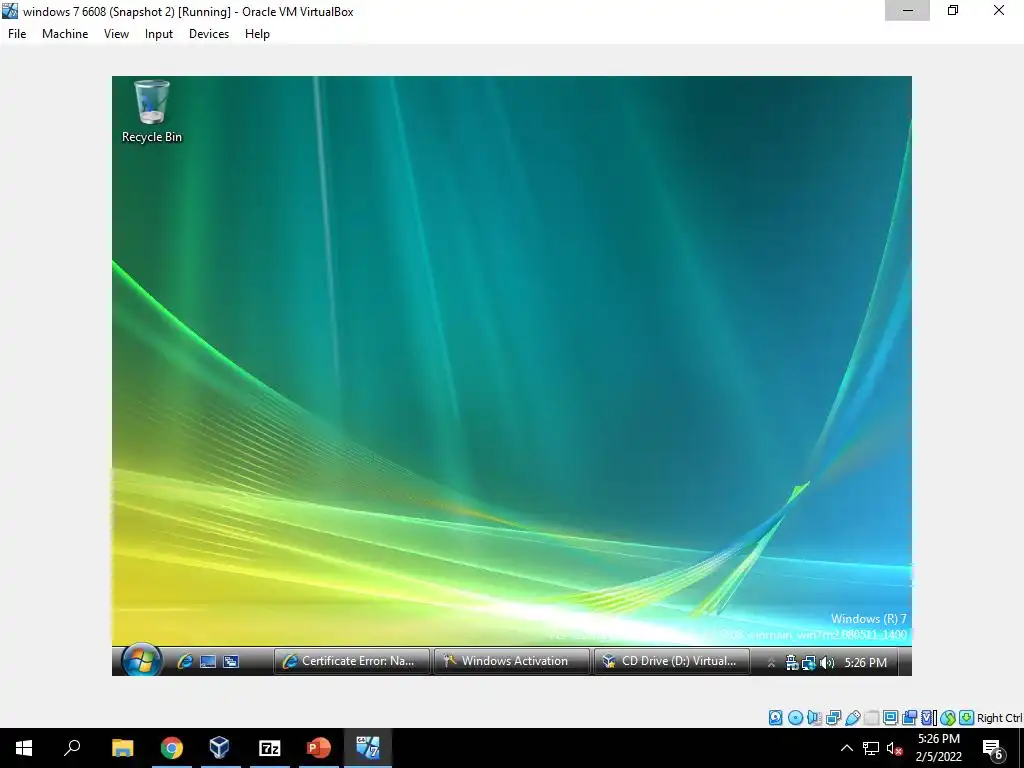Open the Windows 7 Start orb
This screenshot has height=768, width=1024.
[141, 661]
